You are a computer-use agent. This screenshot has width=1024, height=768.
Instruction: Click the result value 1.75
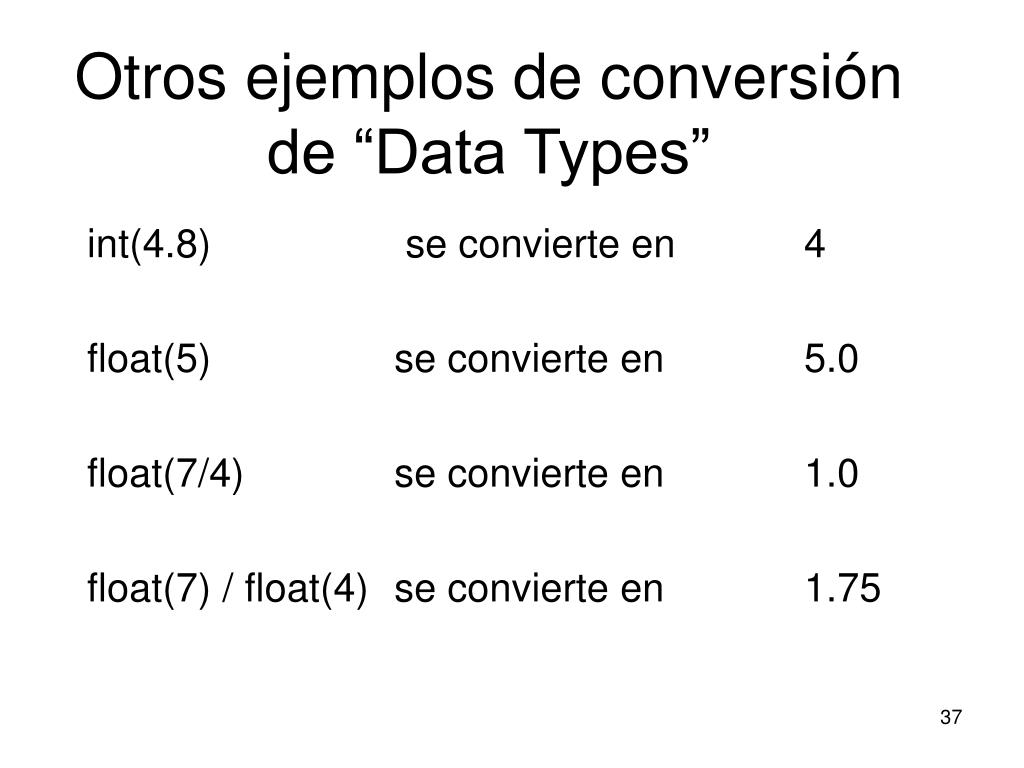pos(842,588)
